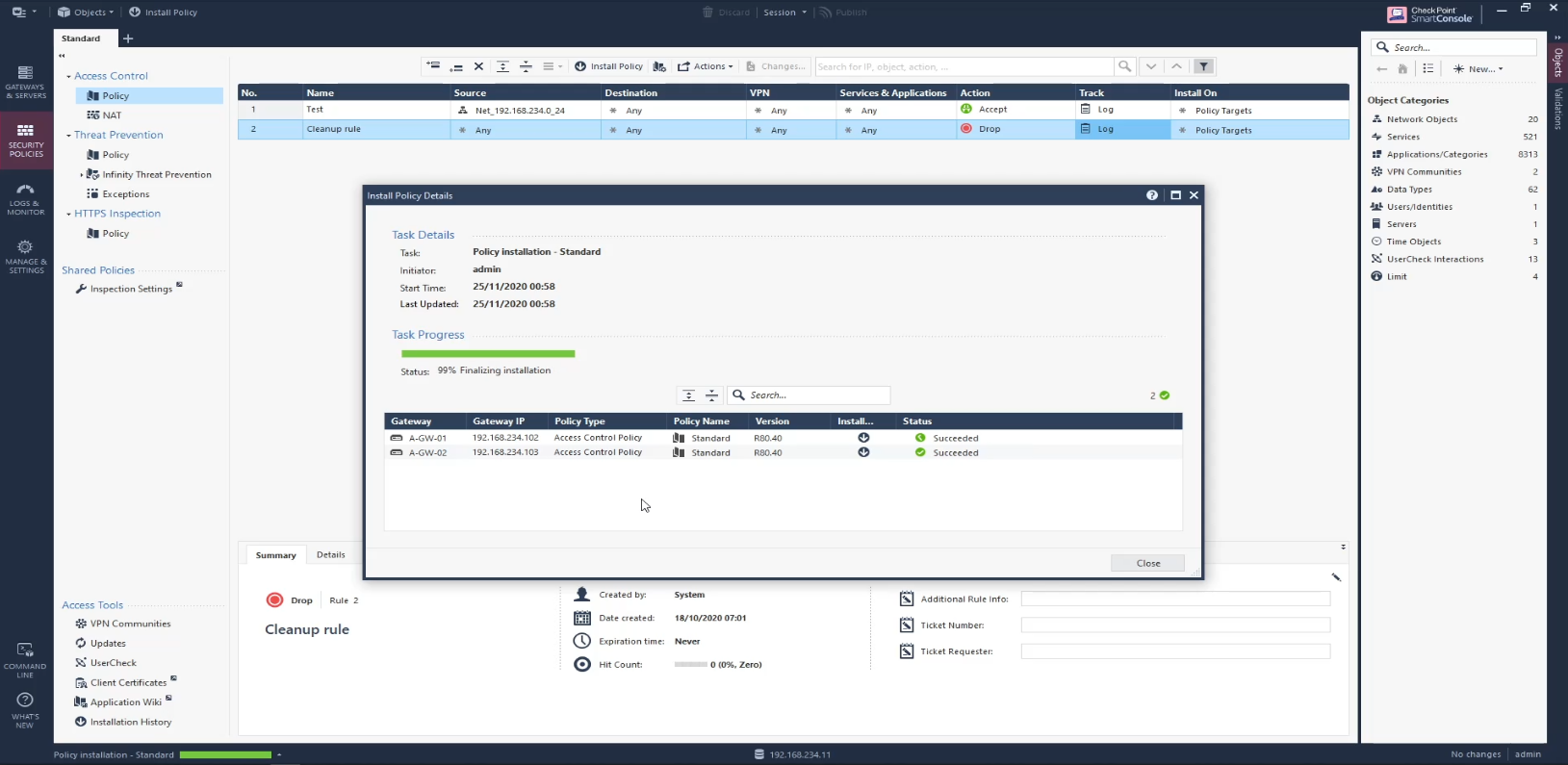Collapse the Threat Prevention tree section
This screenshot has width=1568, height=765.
click(x=68, y=136)
